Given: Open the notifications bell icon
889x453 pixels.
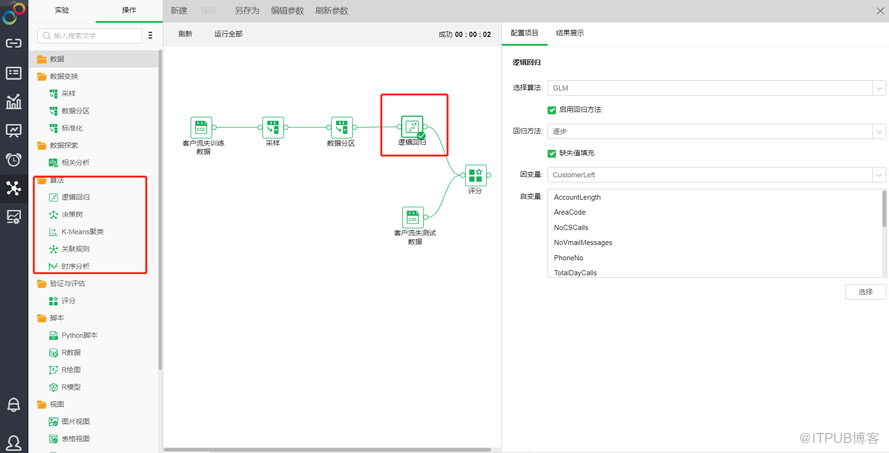Looking at the screenshot, I should (14, 405).
